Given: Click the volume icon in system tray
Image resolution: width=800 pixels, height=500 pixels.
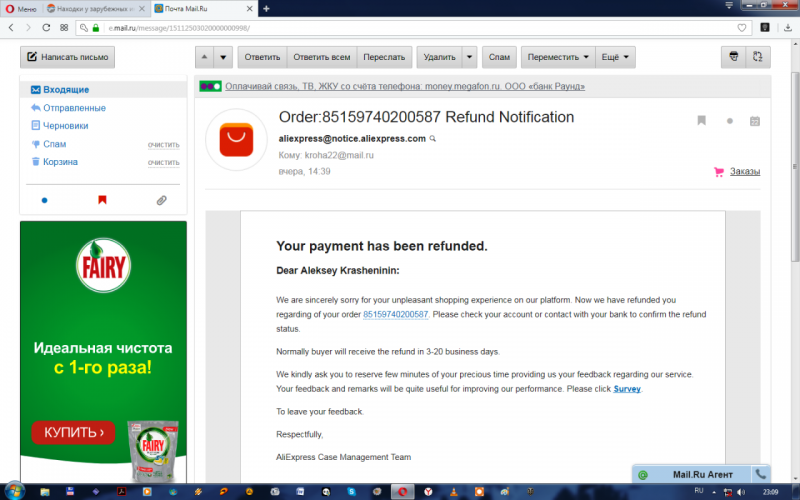Looking at the screenshot, I should coord(741,492).
